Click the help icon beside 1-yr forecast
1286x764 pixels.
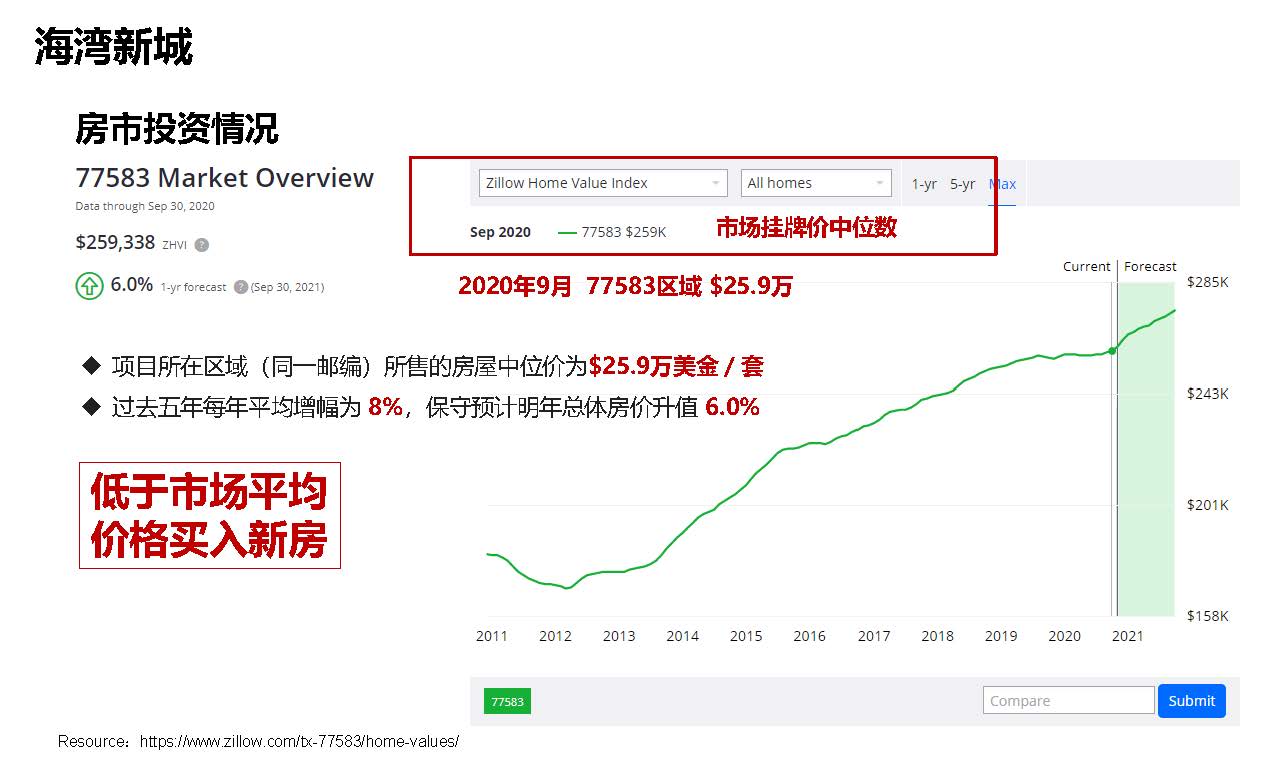(240, 287)
